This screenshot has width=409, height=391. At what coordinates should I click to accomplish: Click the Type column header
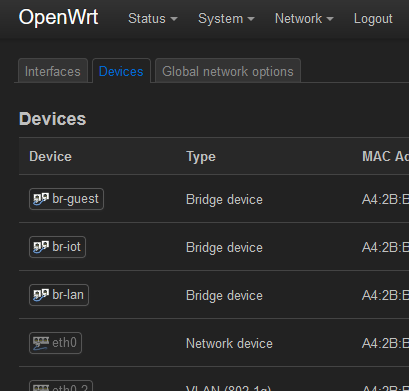[x=201, y=157]
